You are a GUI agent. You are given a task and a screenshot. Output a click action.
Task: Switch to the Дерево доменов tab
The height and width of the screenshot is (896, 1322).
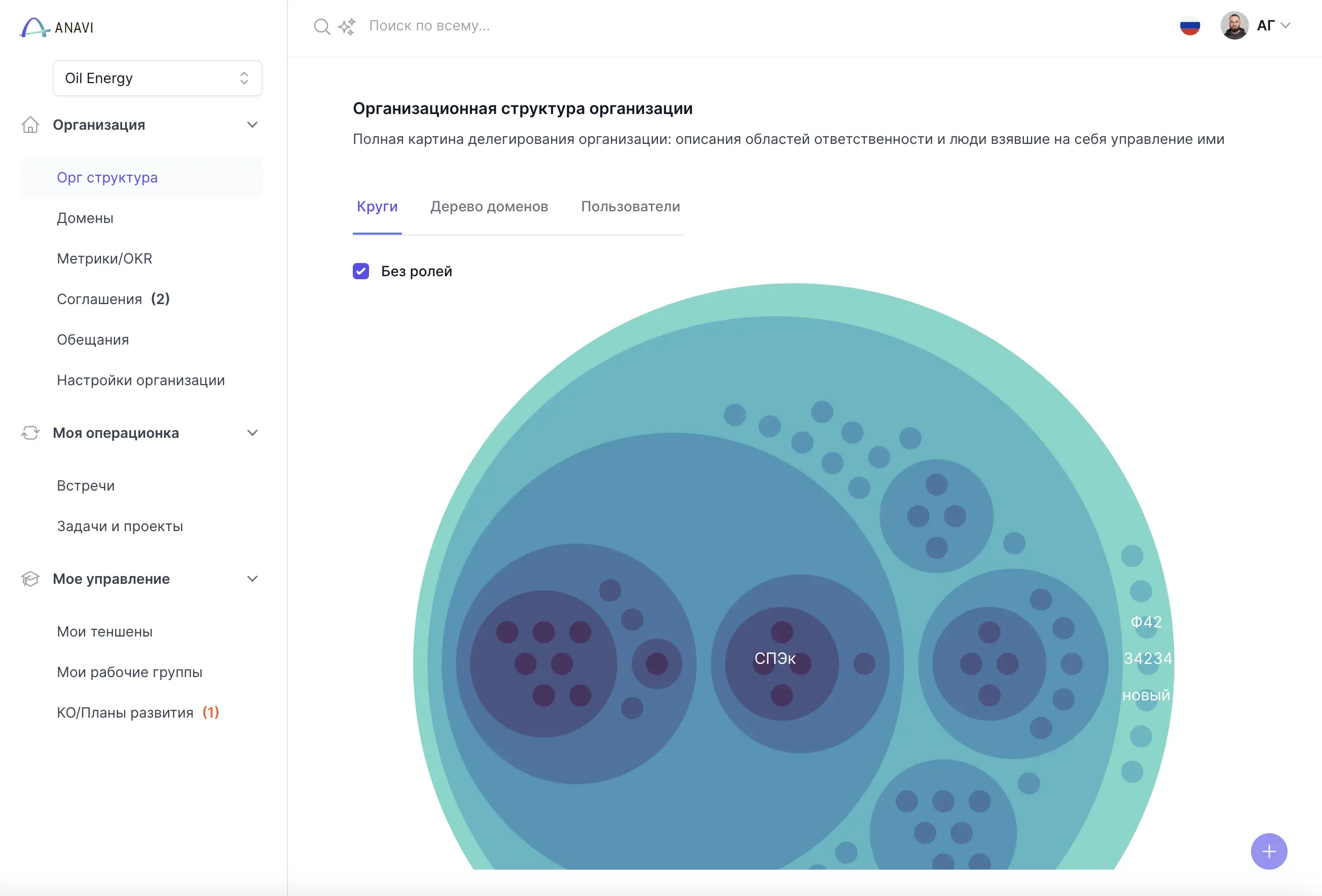coord(489,206)
